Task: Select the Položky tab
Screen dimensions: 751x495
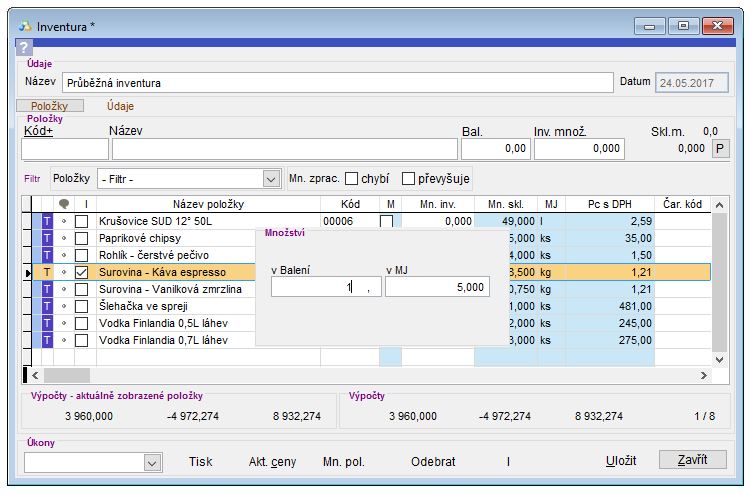Action: pos(49,105)
